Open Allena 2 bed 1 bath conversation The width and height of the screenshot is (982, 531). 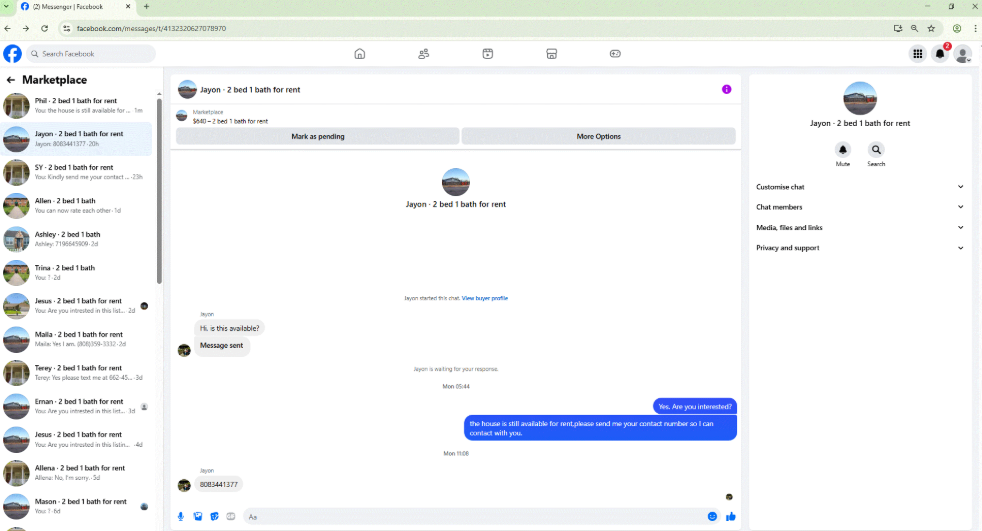[x=76, y=473]
